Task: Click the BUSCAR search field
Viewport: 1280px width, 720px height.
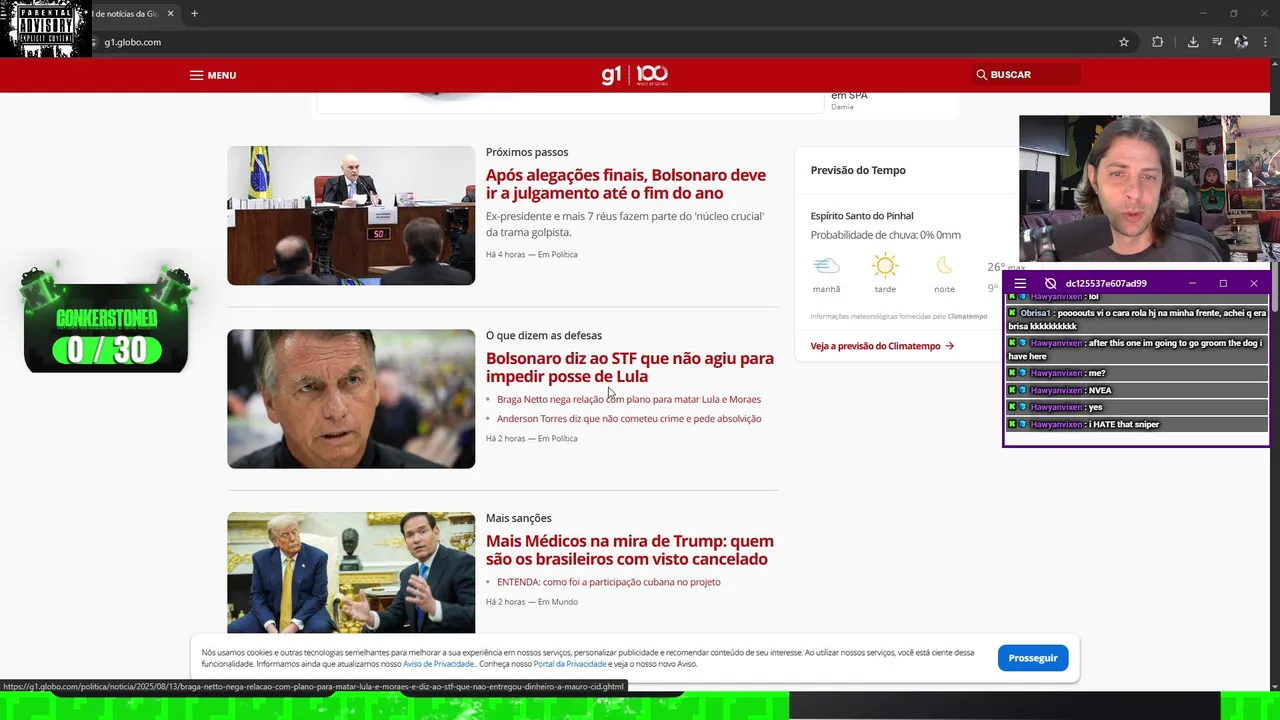Action: pyautogui.click(x=1026, y=75)
